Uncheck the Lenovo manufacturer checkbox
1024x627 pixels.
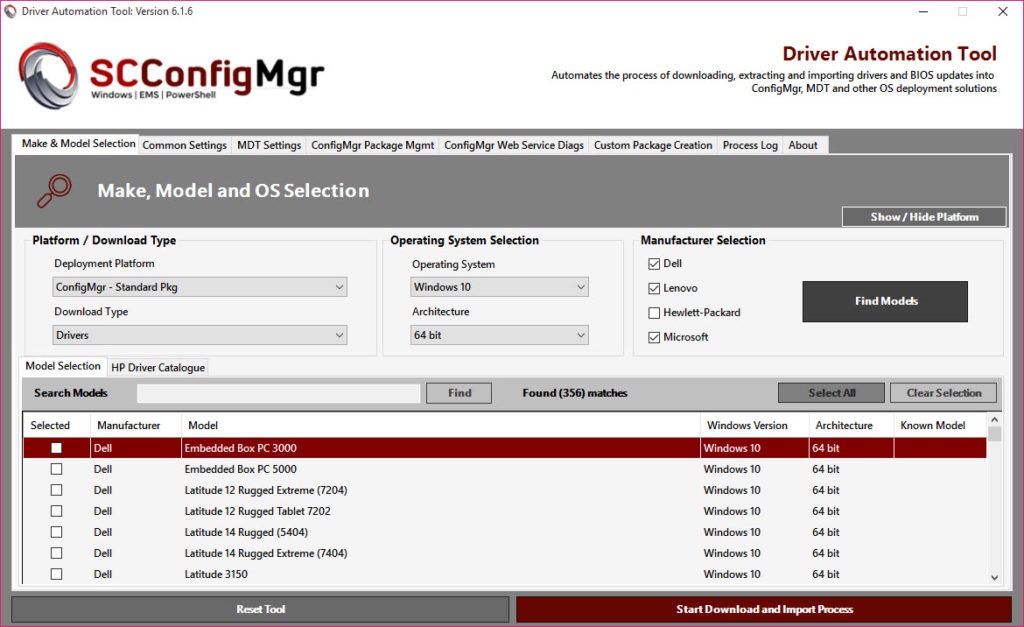654,288
